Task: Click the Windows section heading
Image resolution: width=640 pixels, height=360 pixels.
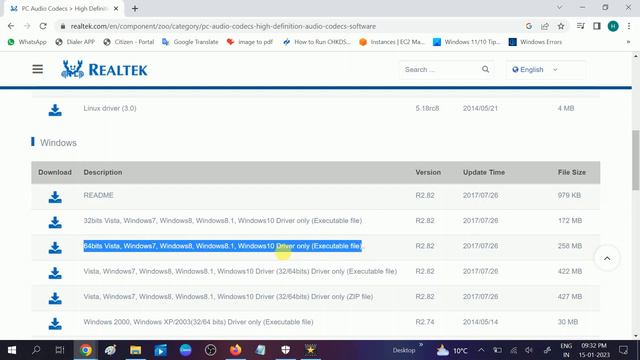Action: (58, 142)
